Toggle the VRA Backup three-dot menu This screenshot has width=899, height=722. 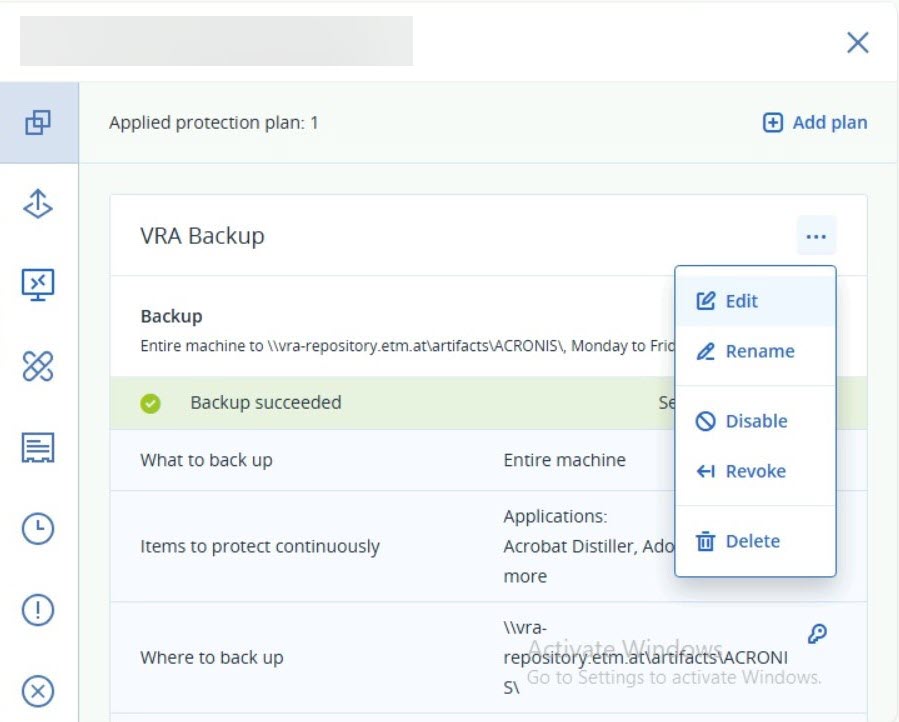(816, 237)
